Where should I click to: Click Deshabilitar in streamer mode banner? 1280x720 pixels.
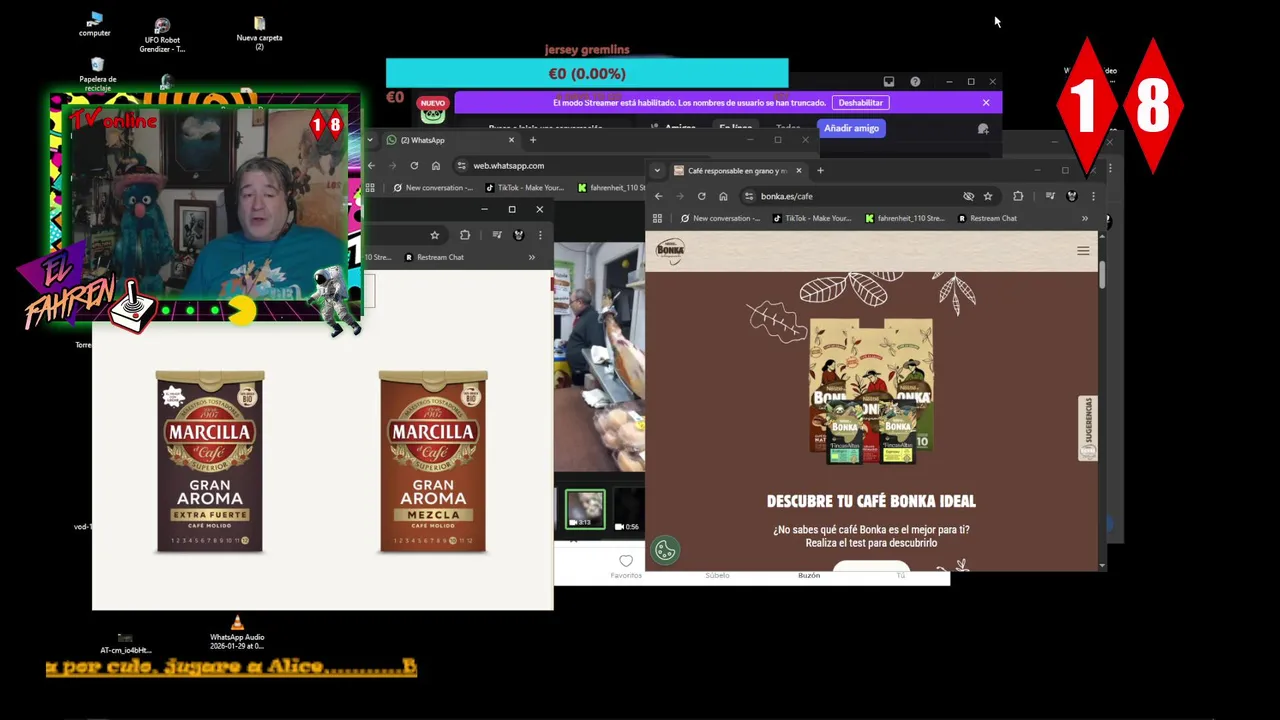click(x=860, y=103)
